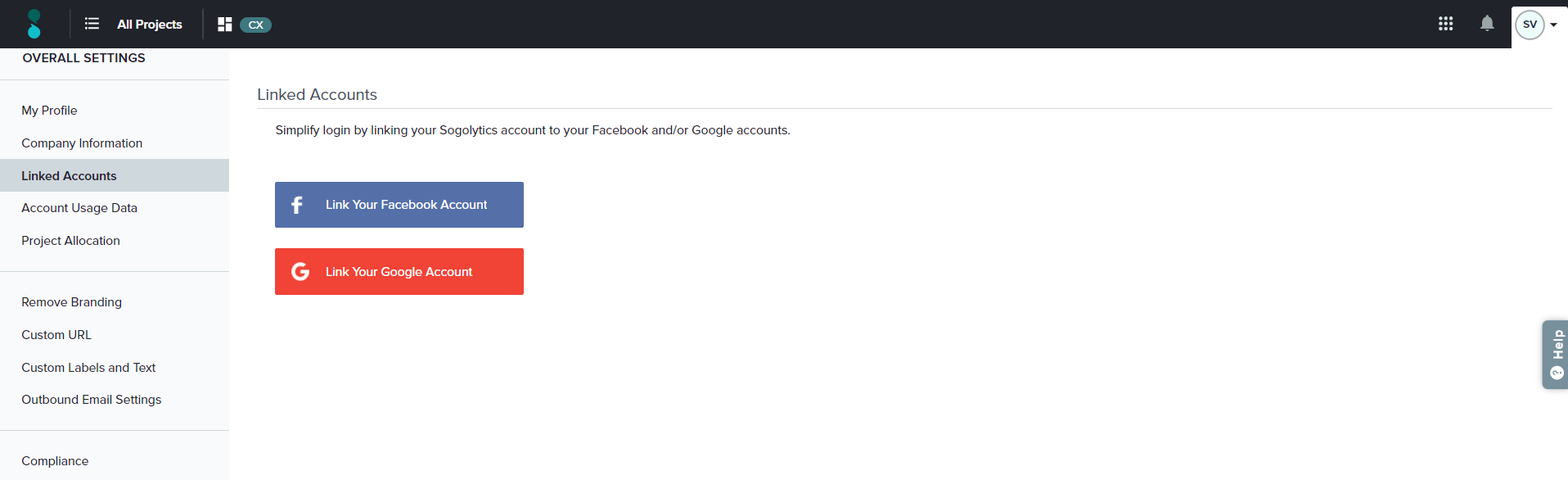This screenshot has width=1568, height=480.
Task: Open Custom Labels and Text
Action: 88,368
